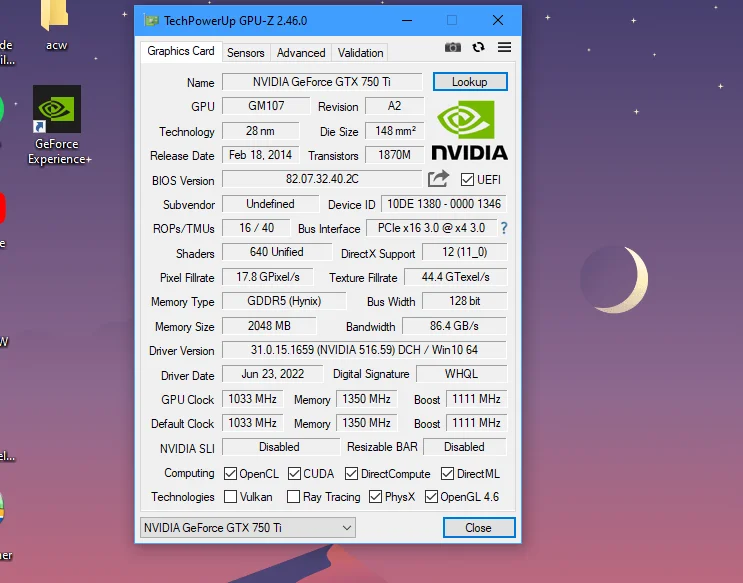Click the refresh arrows icon
This screenshot has height=583, width=743.
coord(479,47)
